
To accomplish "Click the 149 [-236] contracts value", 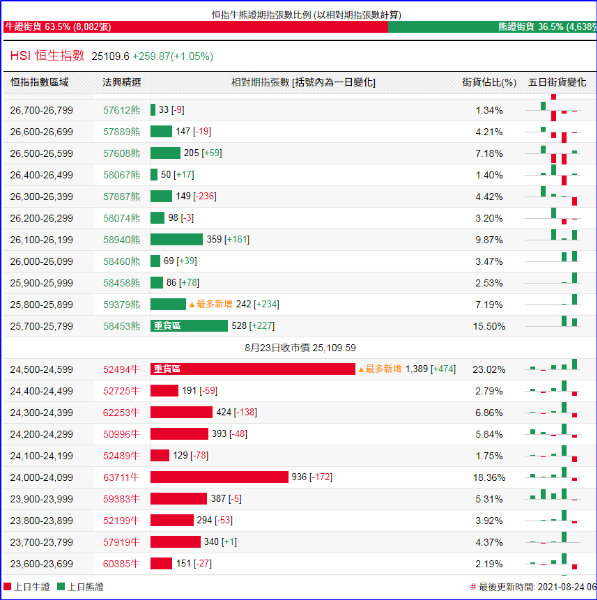I will pyautogui.click(x=196, y=196).
